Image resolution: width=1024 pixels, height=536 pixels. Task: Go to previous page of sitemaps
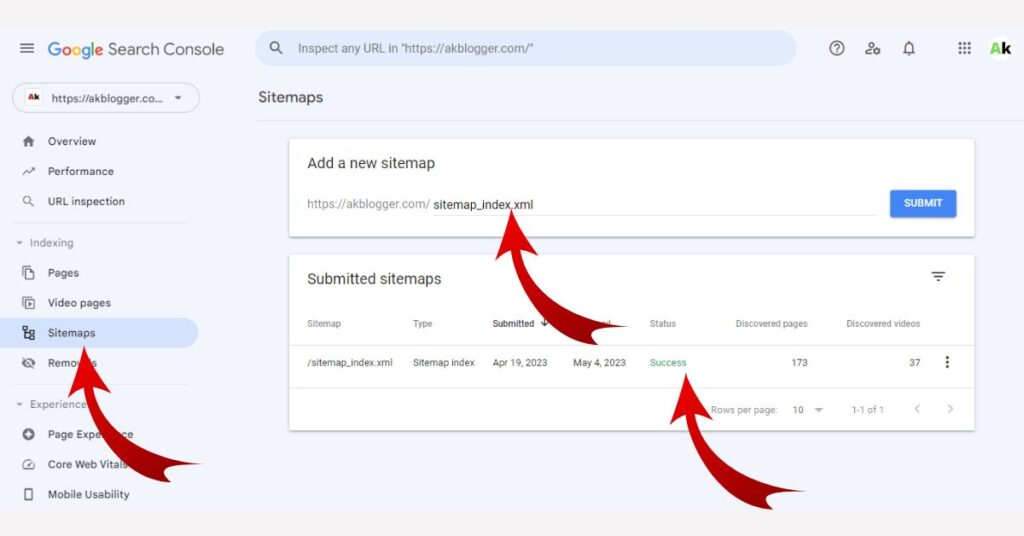pyautogui.click(x=917, y=409)
